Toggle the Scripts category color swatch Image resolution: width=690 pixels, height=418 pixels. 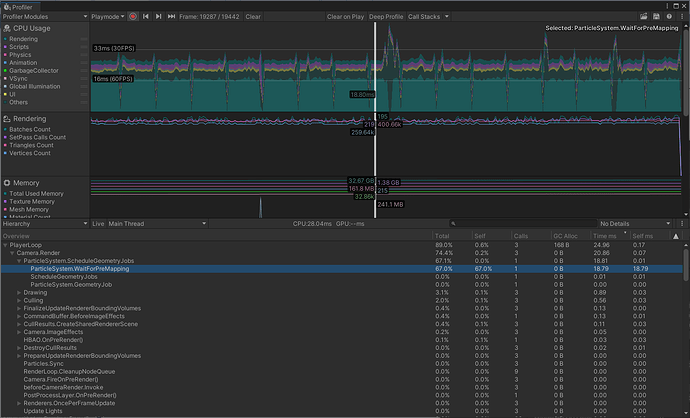point(5,47)
